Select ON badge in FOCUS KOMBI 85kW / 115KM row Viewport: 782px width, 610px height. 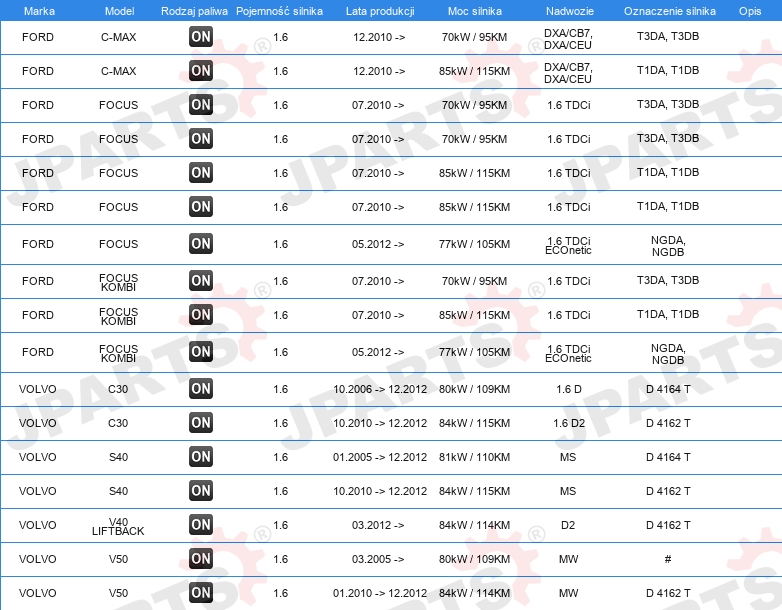click(200, 314)
